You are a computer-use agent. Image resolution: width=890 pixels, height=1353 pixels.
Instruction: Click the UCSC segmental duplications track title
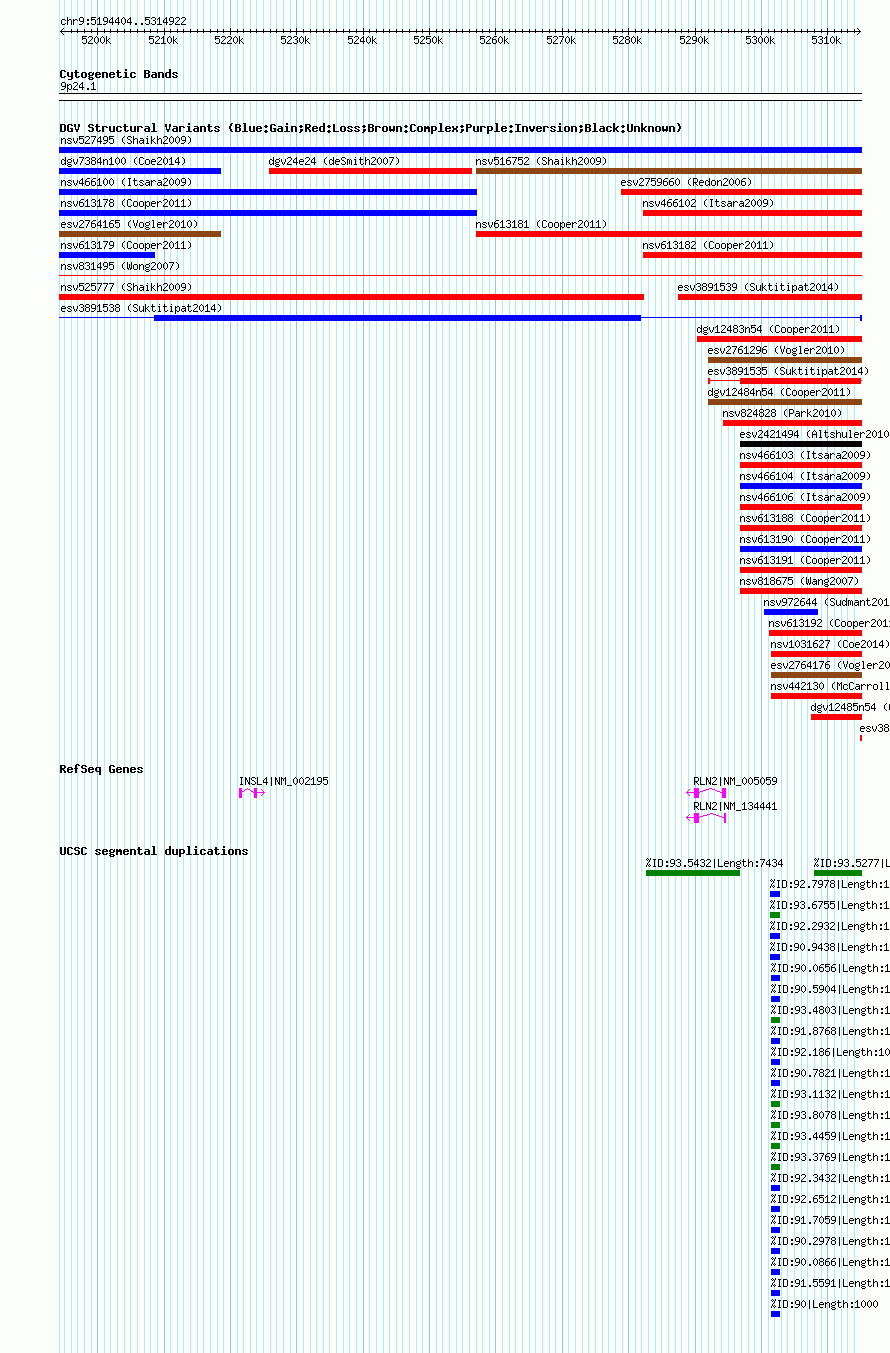[x=154, y=851]
